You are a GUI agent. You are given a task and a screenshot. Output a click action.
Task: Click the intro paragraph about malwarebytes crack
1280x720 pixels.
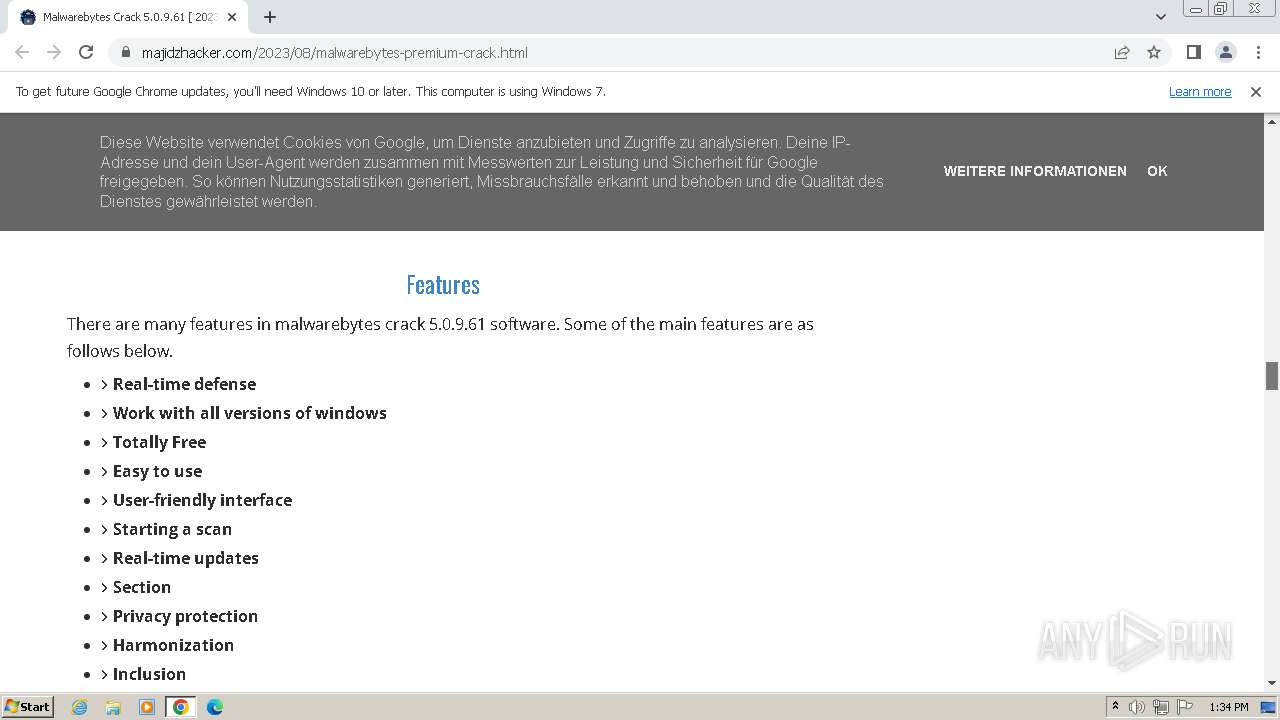tap(440, 337)
